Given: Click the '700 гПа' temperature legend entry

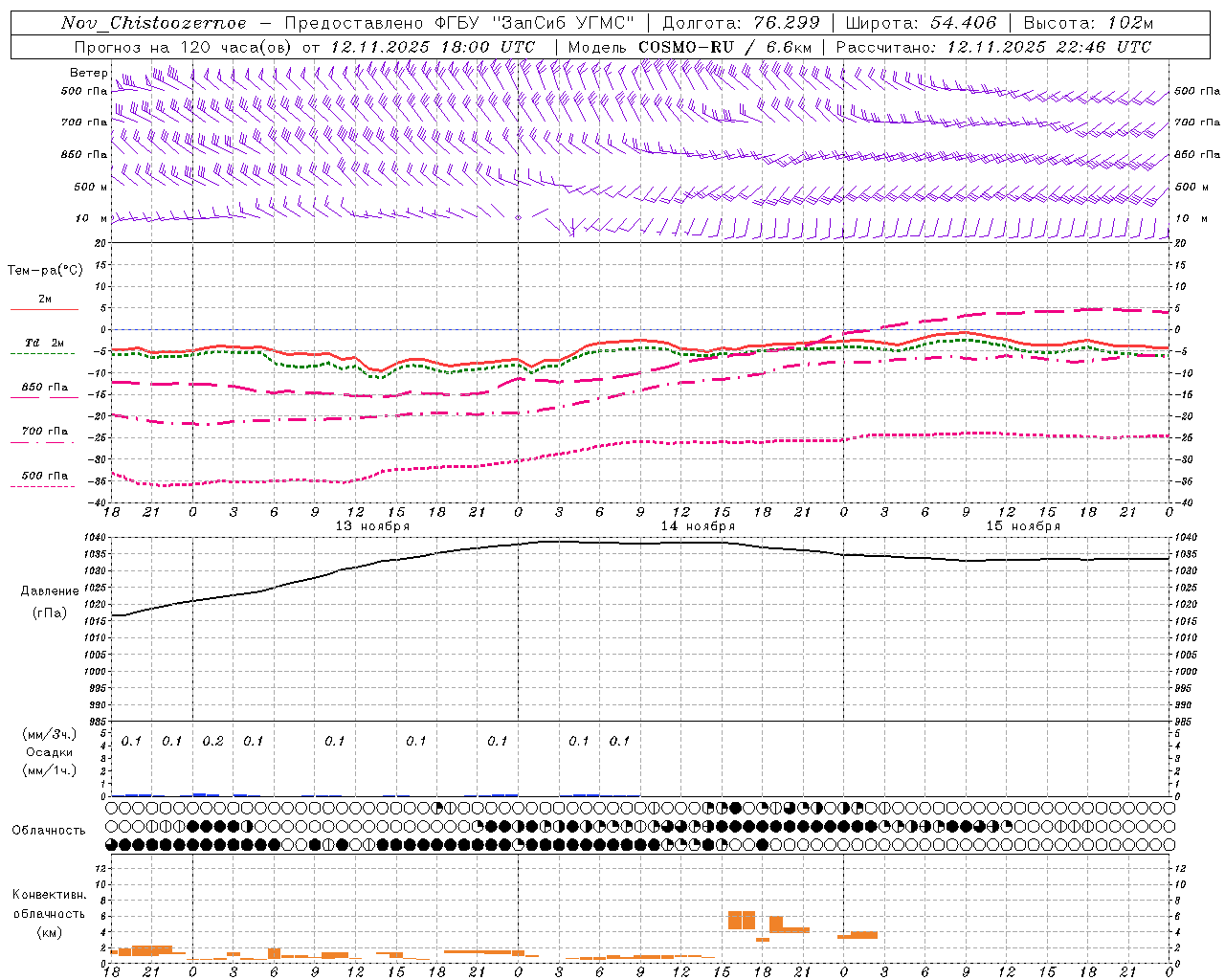Looking at the screenshot, I should 45,432.
